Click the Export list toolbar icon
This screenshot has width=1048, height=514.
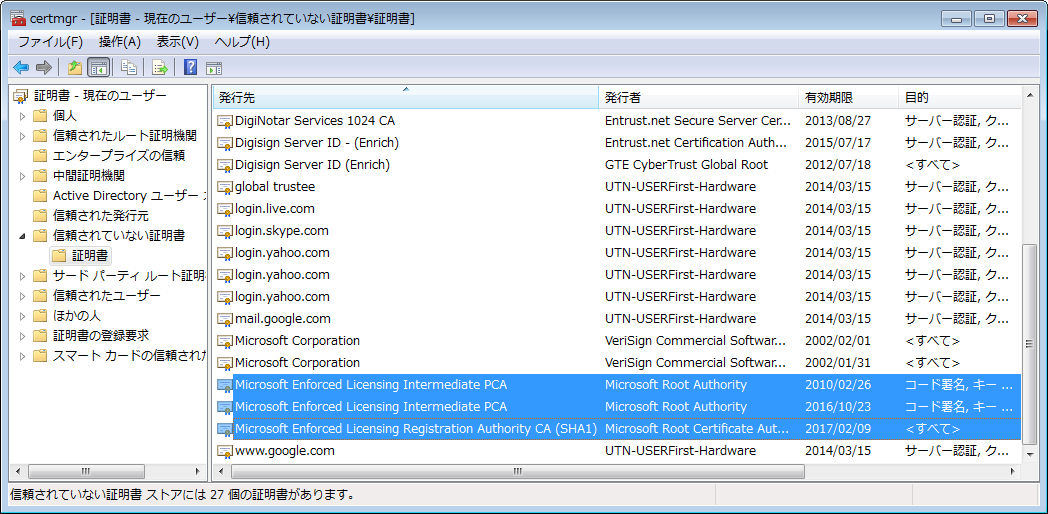(160, 68)
